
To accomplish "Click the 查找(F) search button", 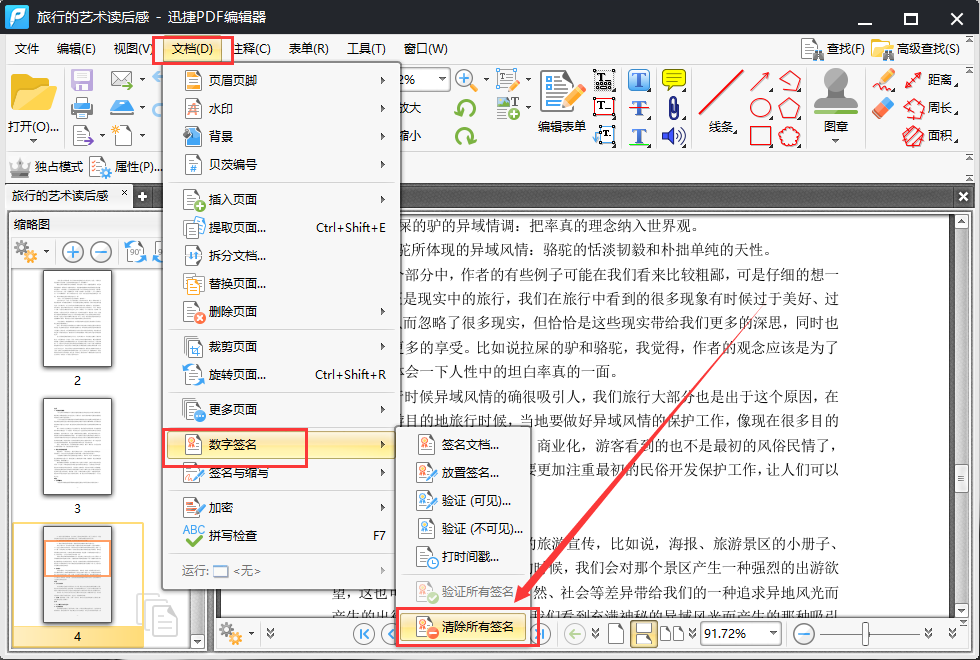I will click(x=834, y=49).
